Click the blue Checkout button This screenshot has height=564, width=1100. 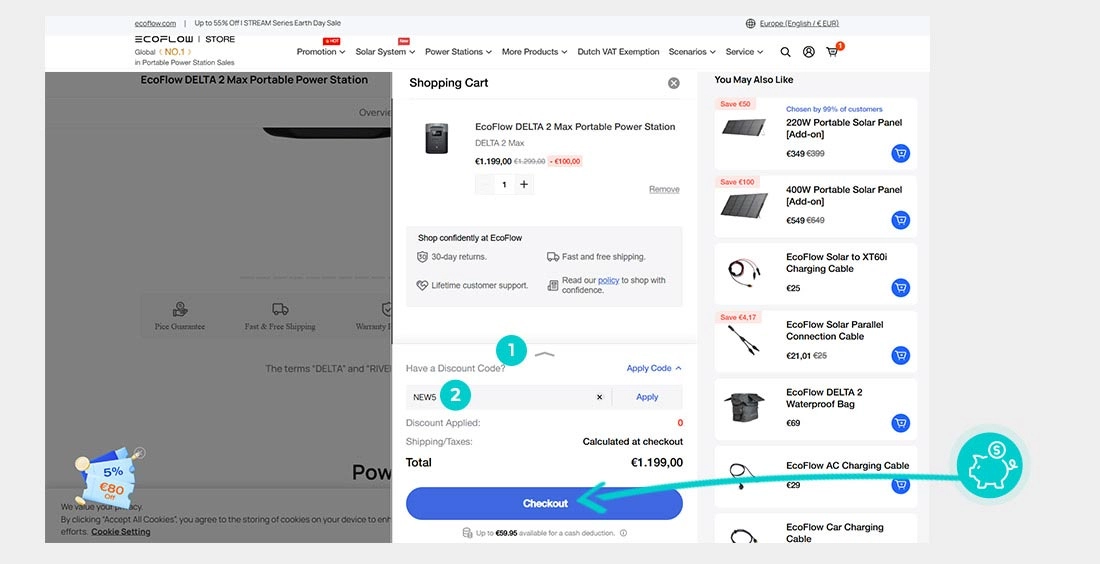(x=544, y=504)
